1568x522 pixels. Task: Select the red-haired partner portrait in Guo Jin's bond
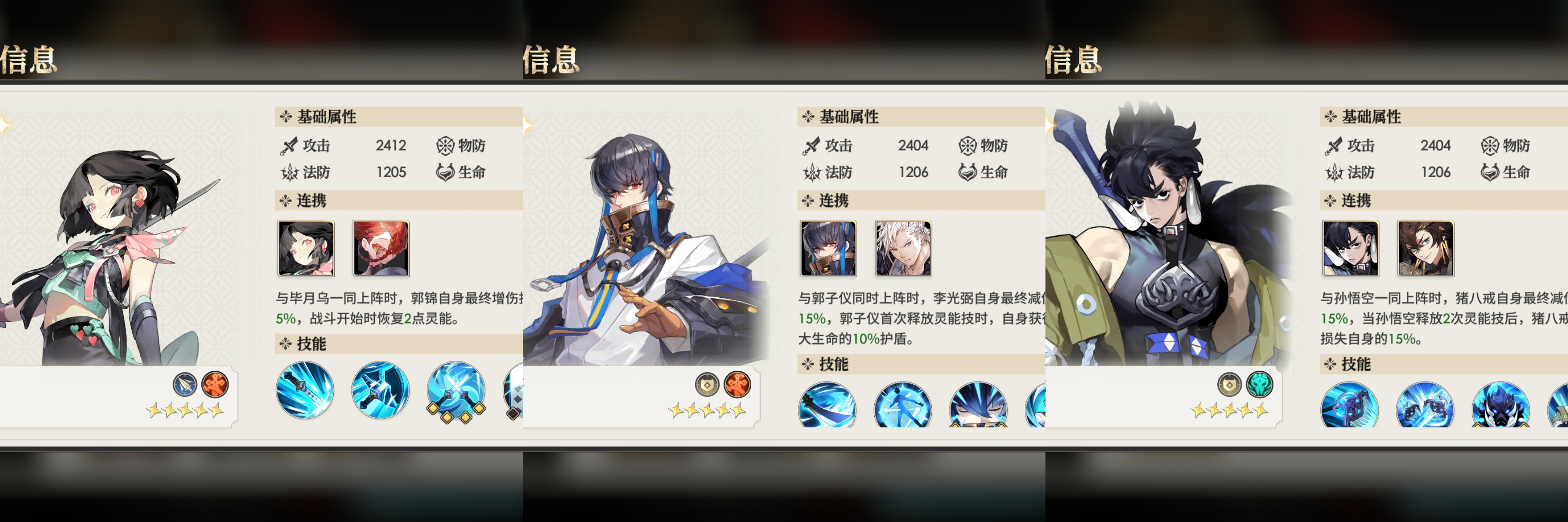(x=381, y=248)
